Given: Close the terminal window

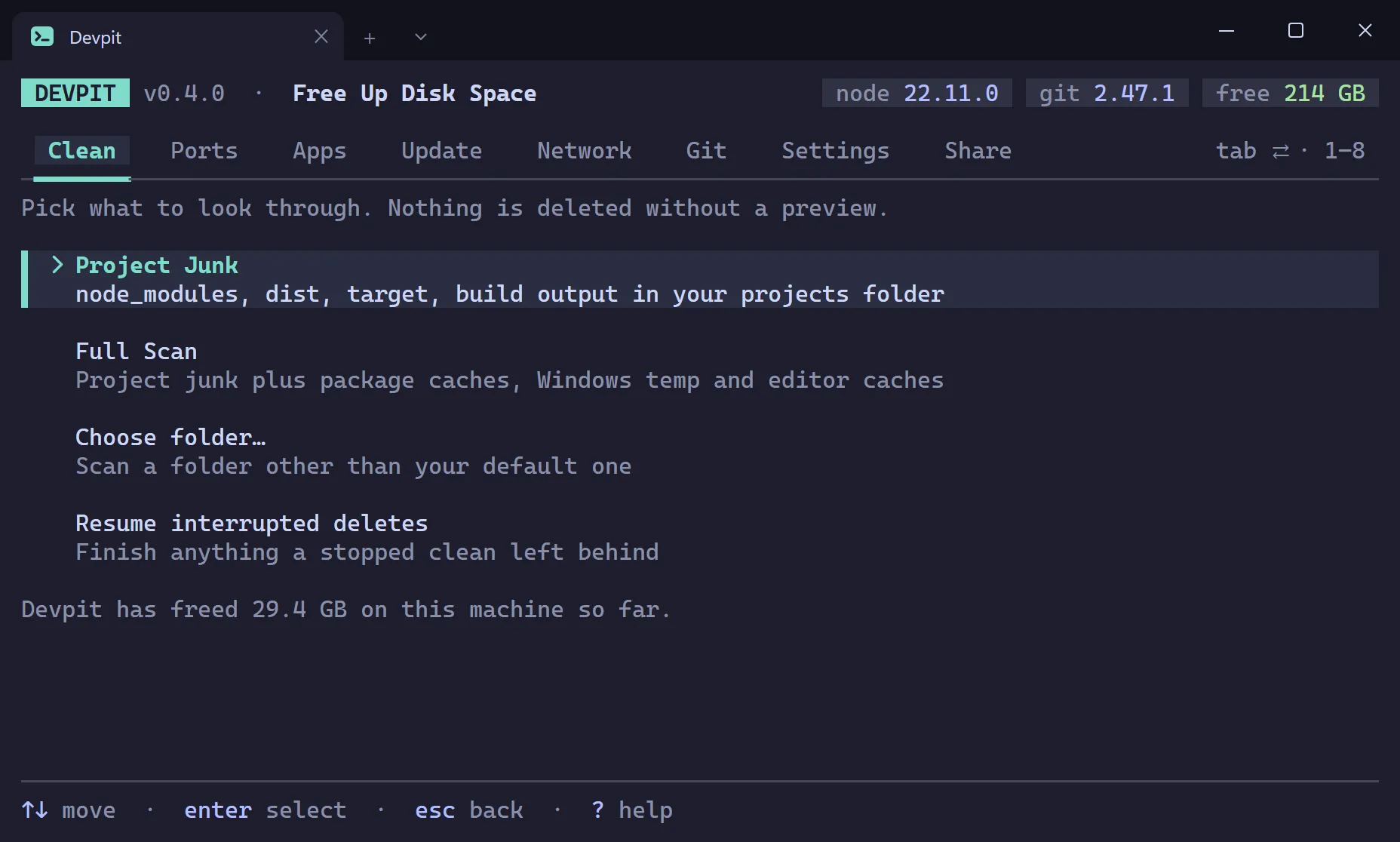Looking at the screenshot, I should [x=1365, y=30].
